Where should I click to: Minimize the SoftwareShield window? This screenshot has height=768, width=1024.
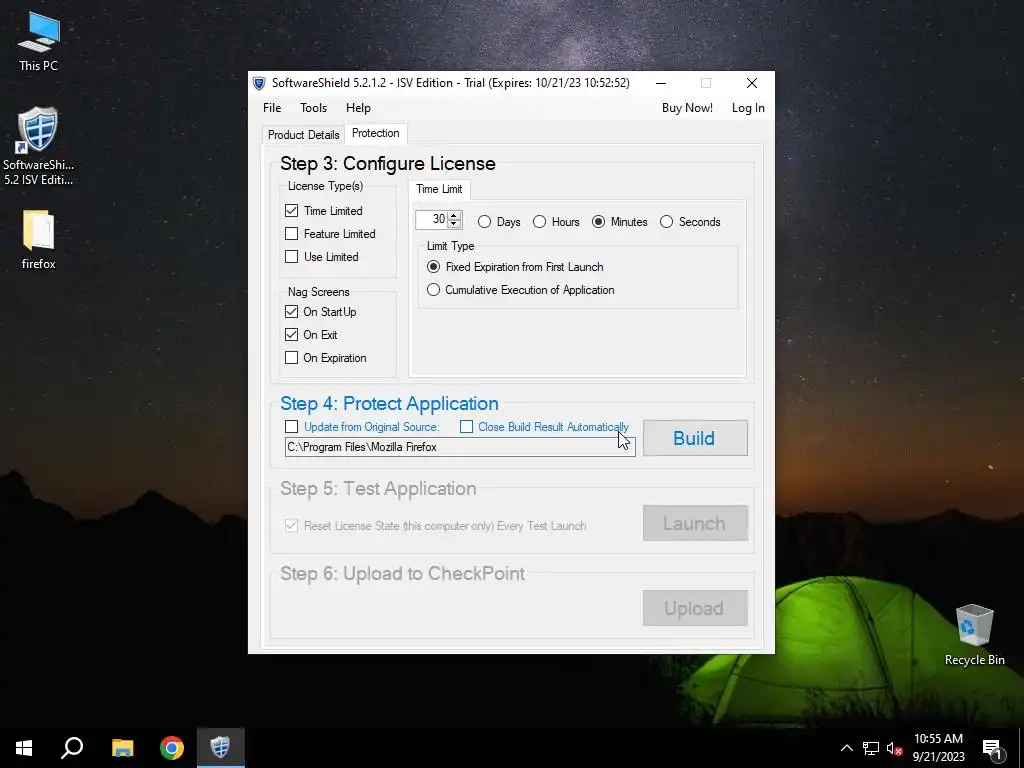pos(661,84)
